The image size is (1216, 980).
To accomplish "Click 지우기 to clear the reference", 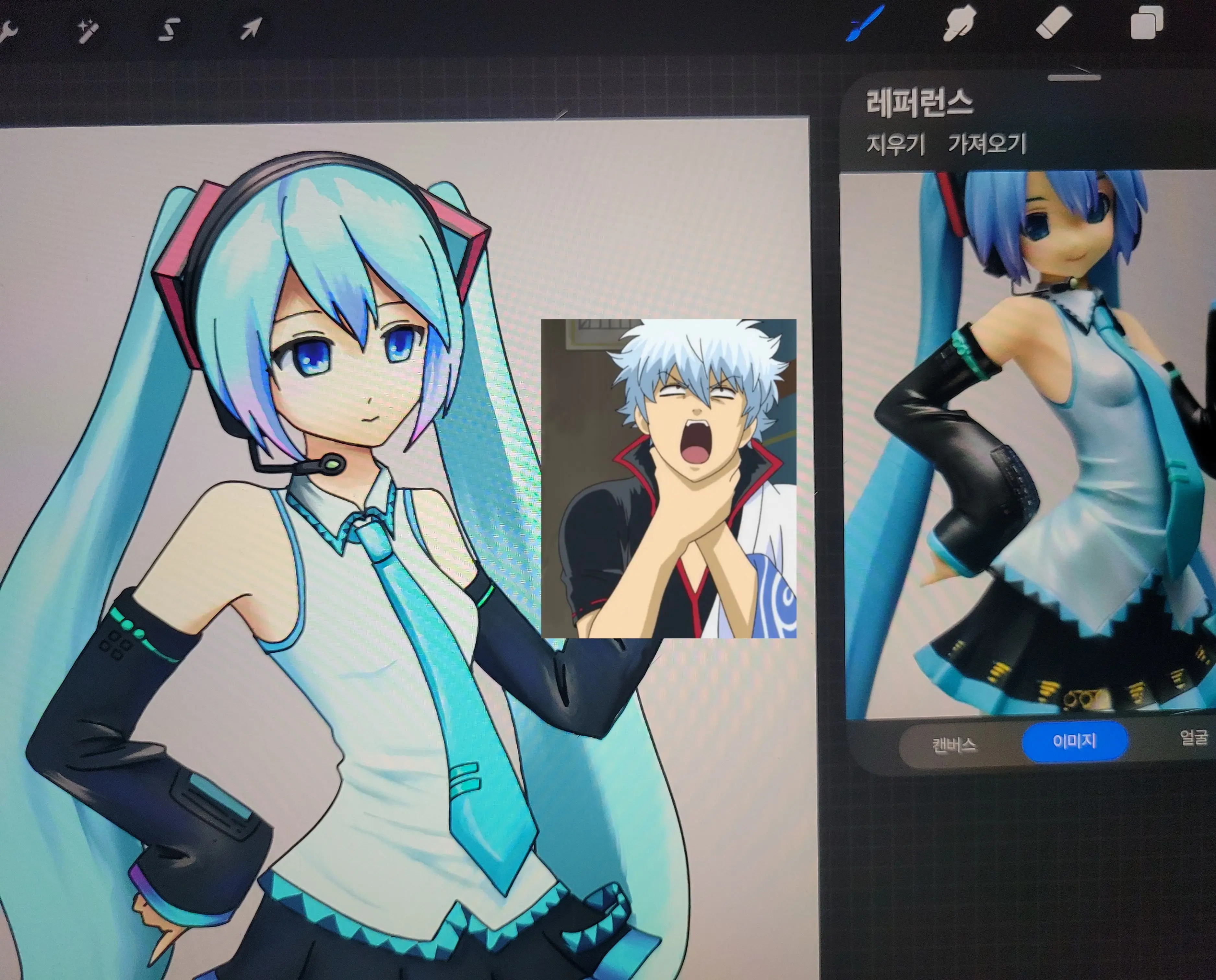I will (x=896, y=145).
